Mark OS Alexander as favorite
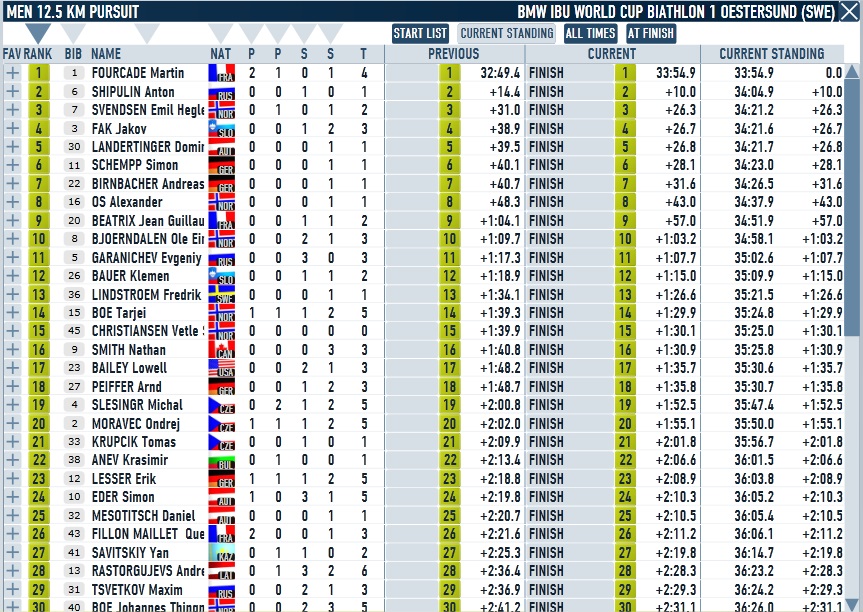Image resolution: width=863 pixels, height=612 pixels. (13, 202)
